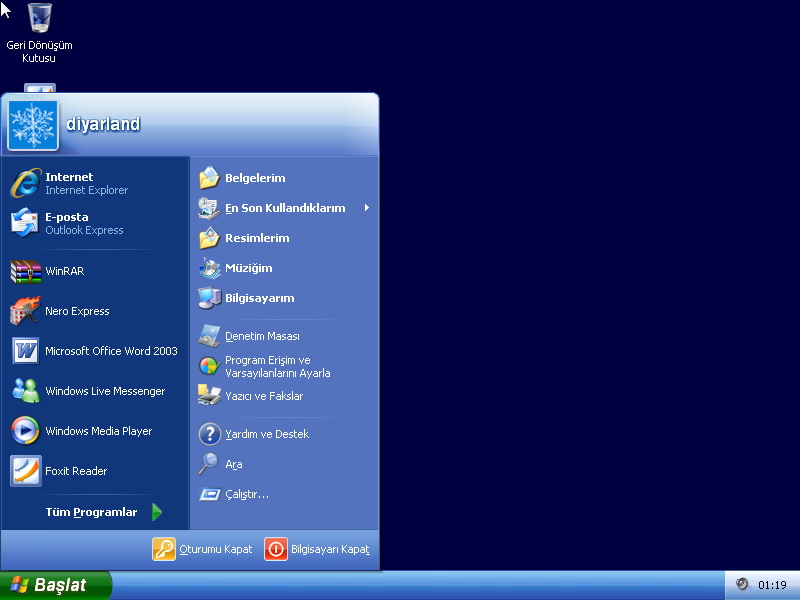Open the Microsoft Office Word 2003 icon

coord(26,351)
